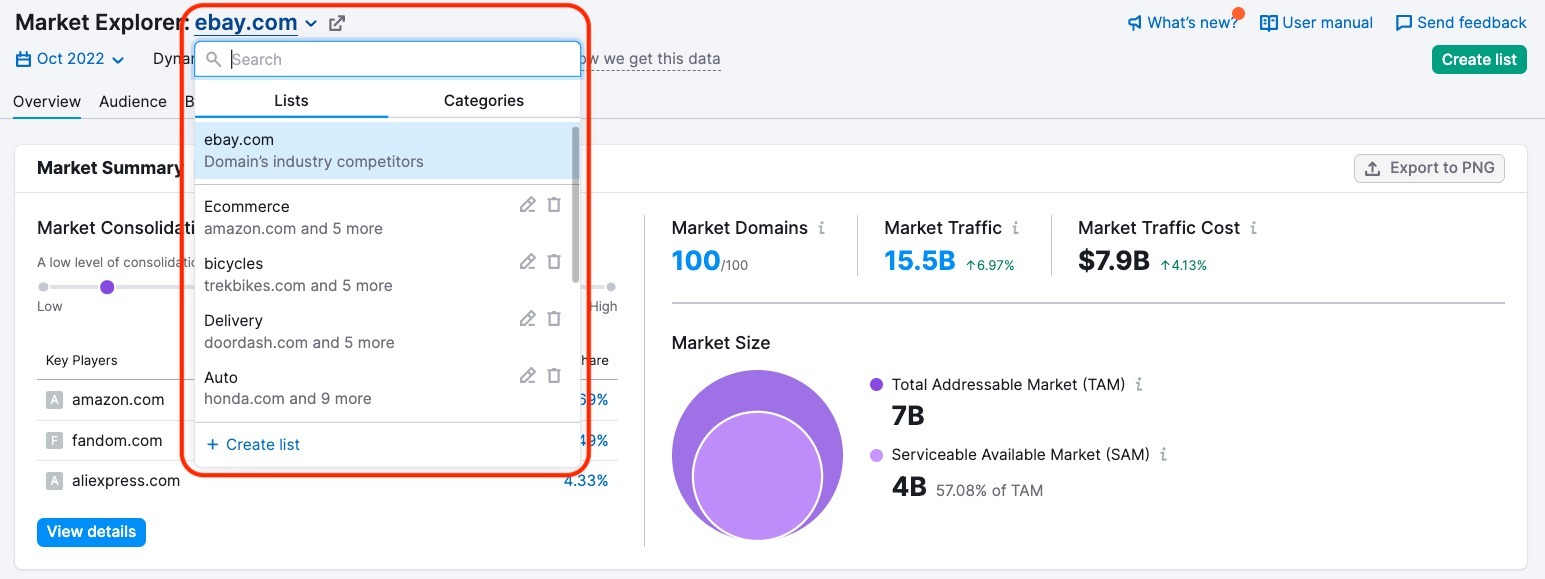The width and height of the screenshot is (1545, 579).
Task: Click the dropdown list scrollbar thumb
Action: coord(575,204)
